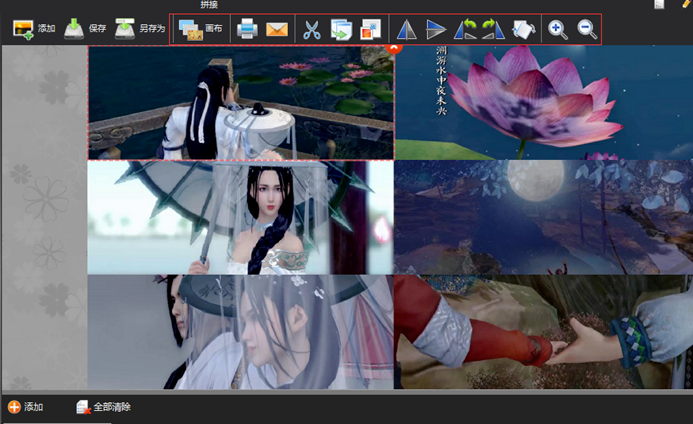Screen dimensions: 693x424
Task: Select the woman with umbrella image
Action: tap(240, 217)
